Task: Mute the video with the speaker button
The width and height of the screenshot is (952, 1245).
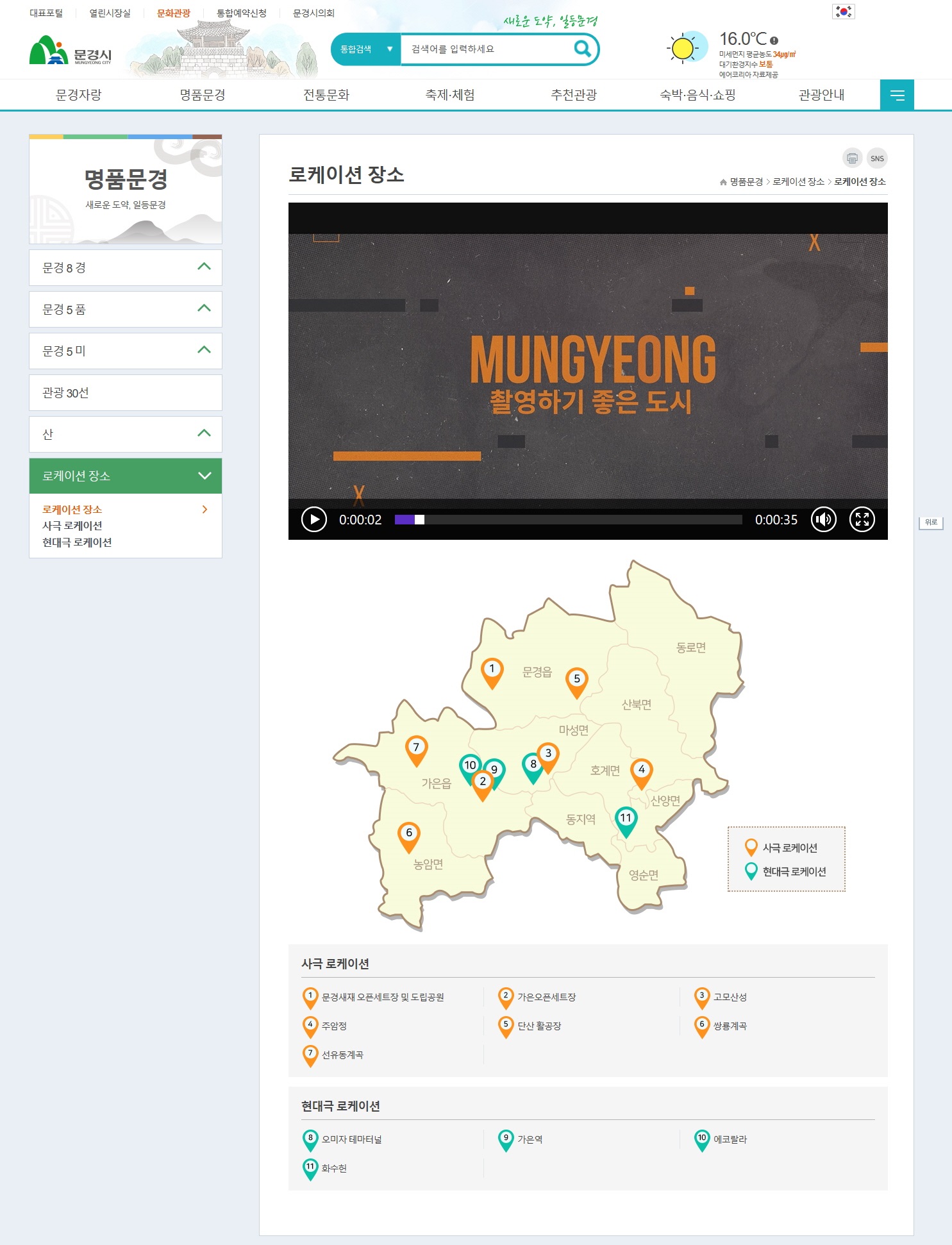Action: pyautogui.click(x=824, y=519)
